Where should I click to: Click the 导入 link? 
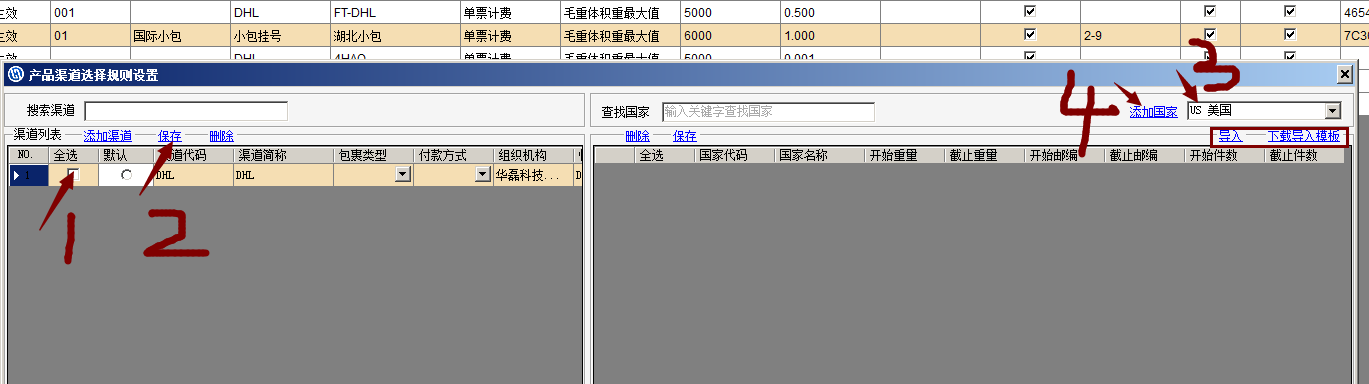1230,136
